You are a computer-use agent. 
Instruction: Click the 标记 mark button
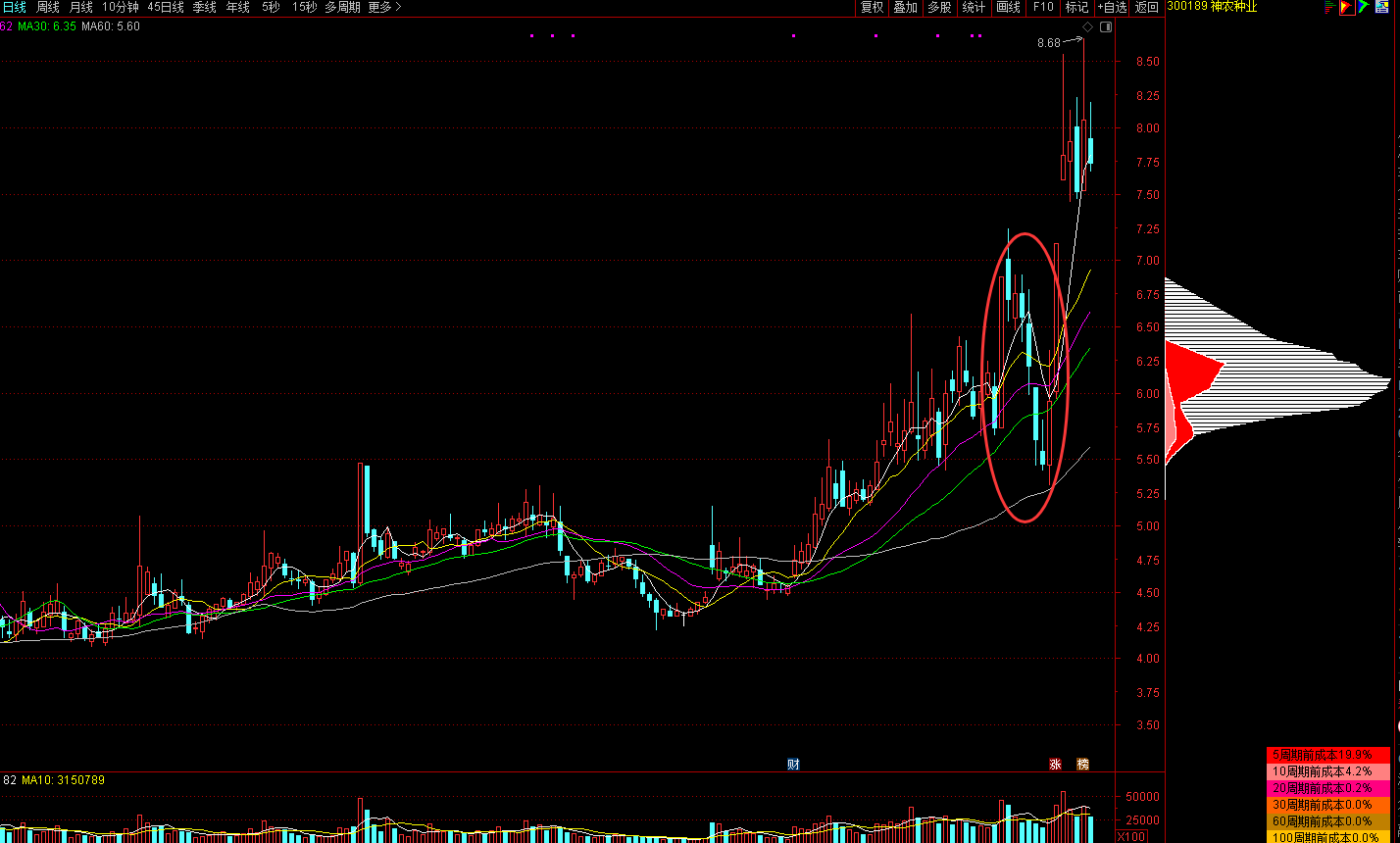[1076, 7]
